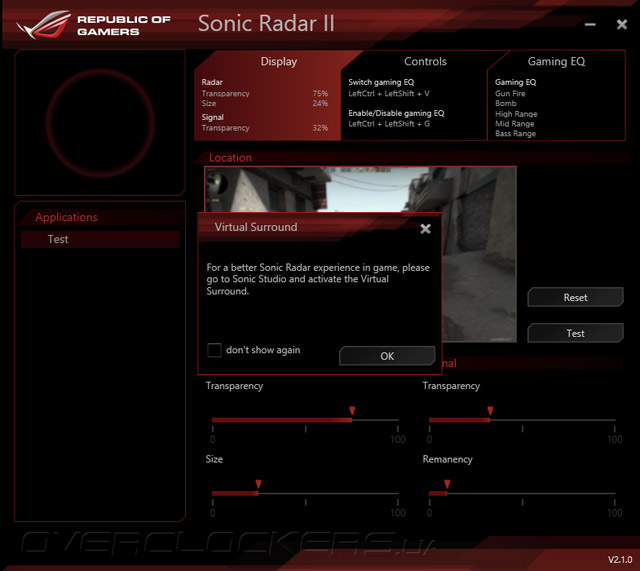Adjust the Radar Size slider handle

point(258,484)
